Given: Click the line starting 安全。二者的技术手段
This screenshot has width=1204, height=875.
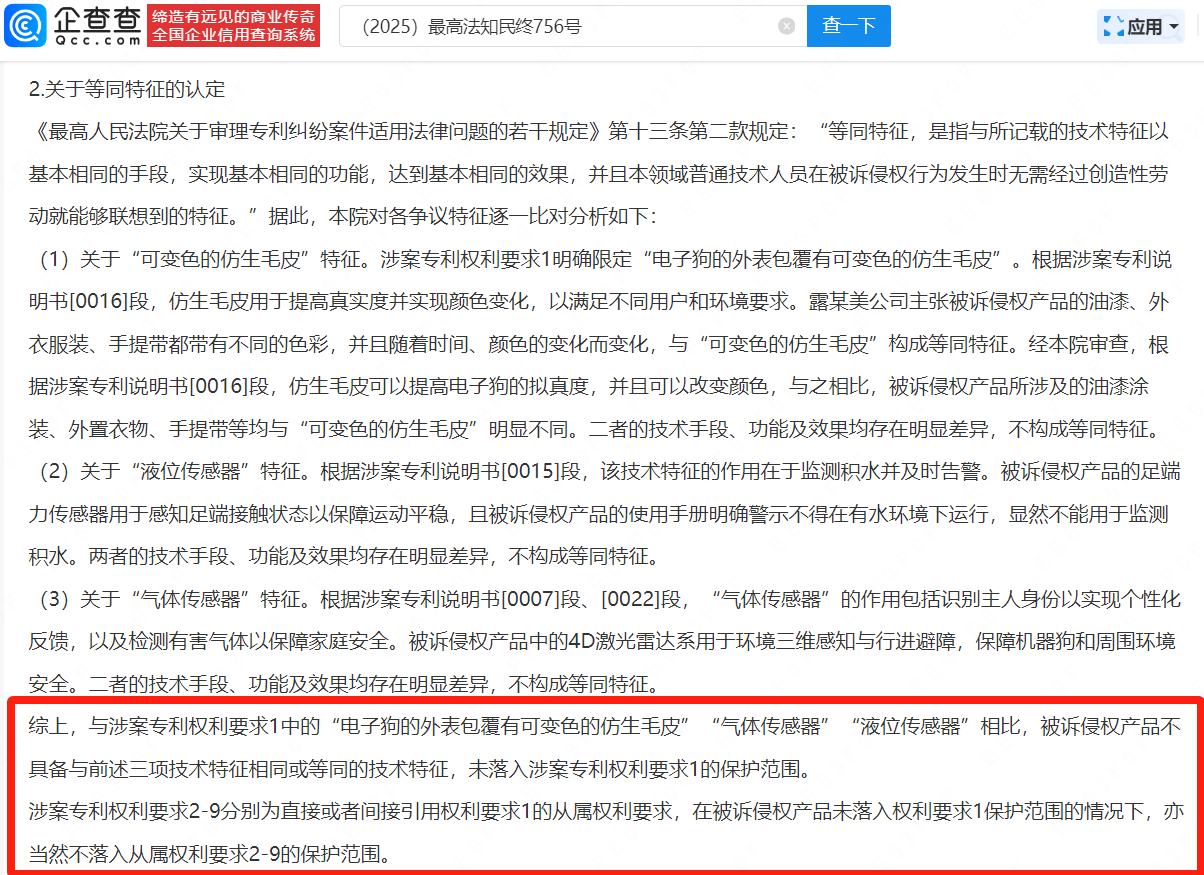Looking at the screenshot, I should 343,684.
